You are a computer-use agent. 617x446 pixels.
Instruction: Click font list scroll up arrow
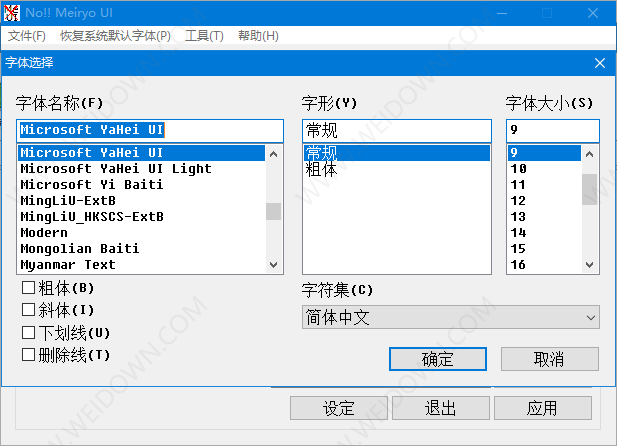point(273,154)
